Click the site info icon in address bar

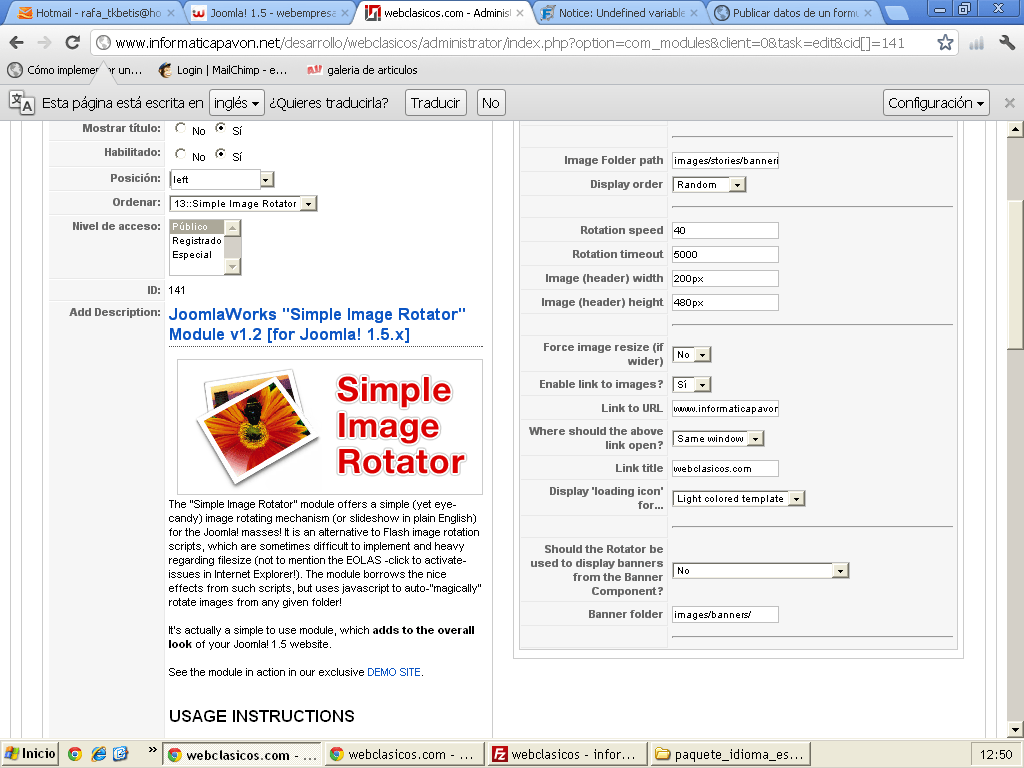[x=103, y=43]
